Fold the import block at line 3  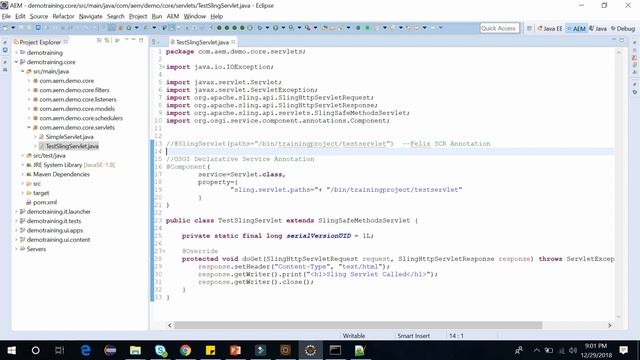click(x=163, y=67)
